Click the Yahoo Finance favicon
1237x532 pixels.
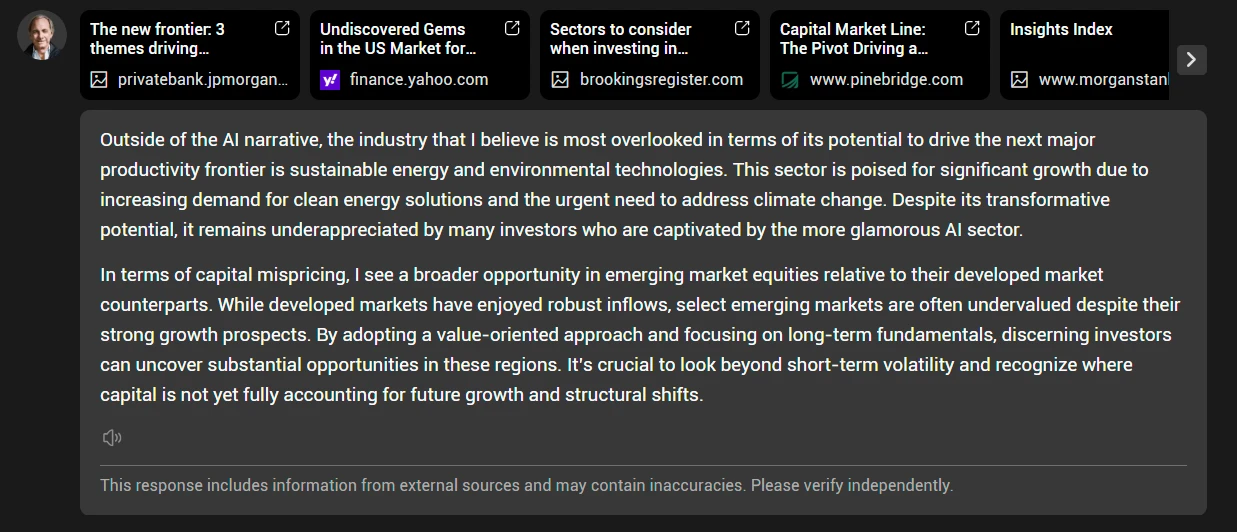(330, 80)
